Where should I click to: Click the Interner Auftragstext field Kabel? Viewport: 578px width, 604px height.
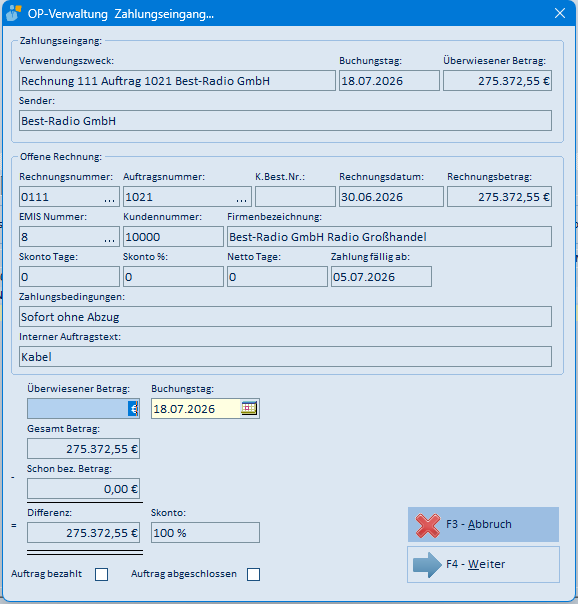pos(285,357)
